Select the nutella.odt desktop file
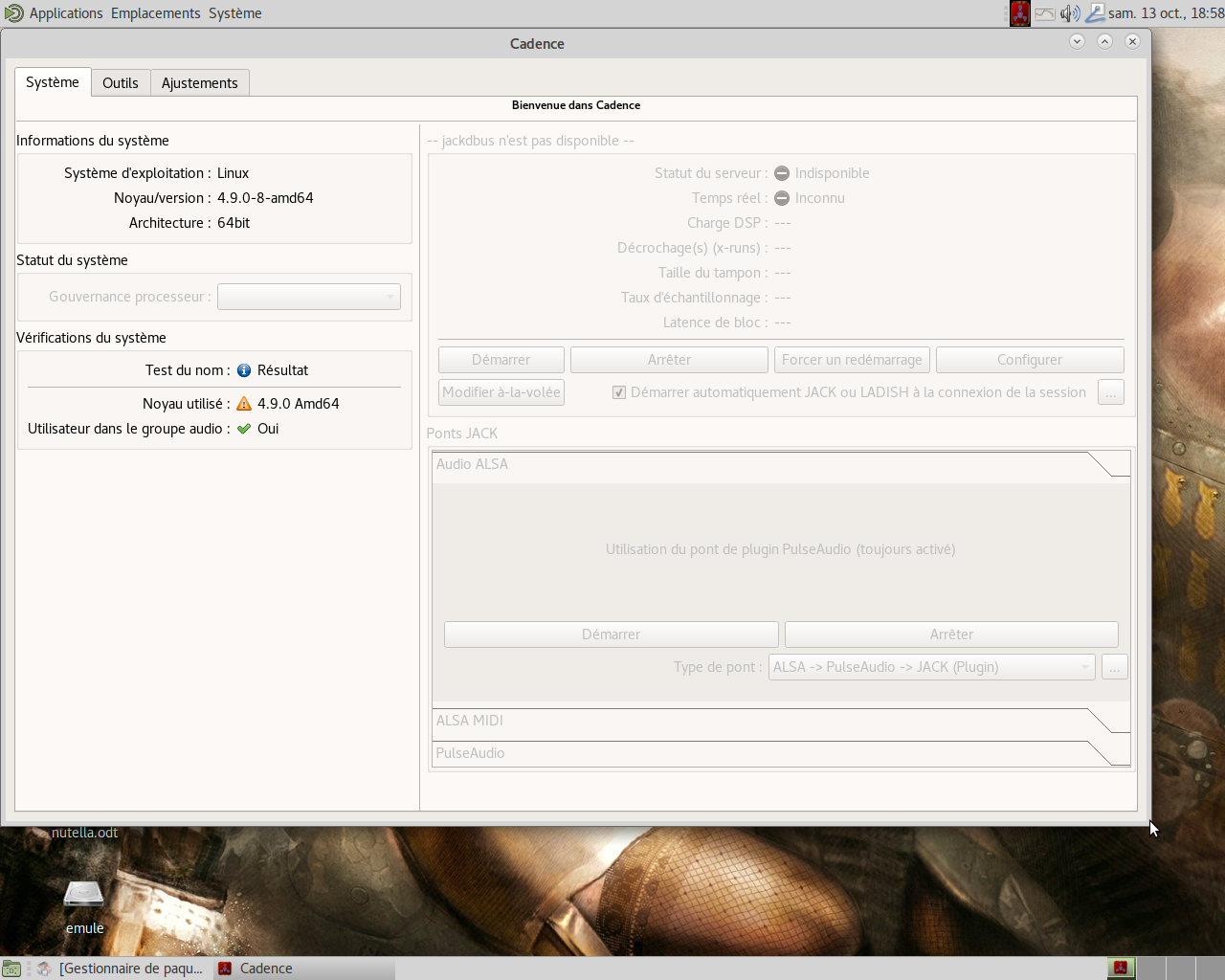 click(84, 833)
